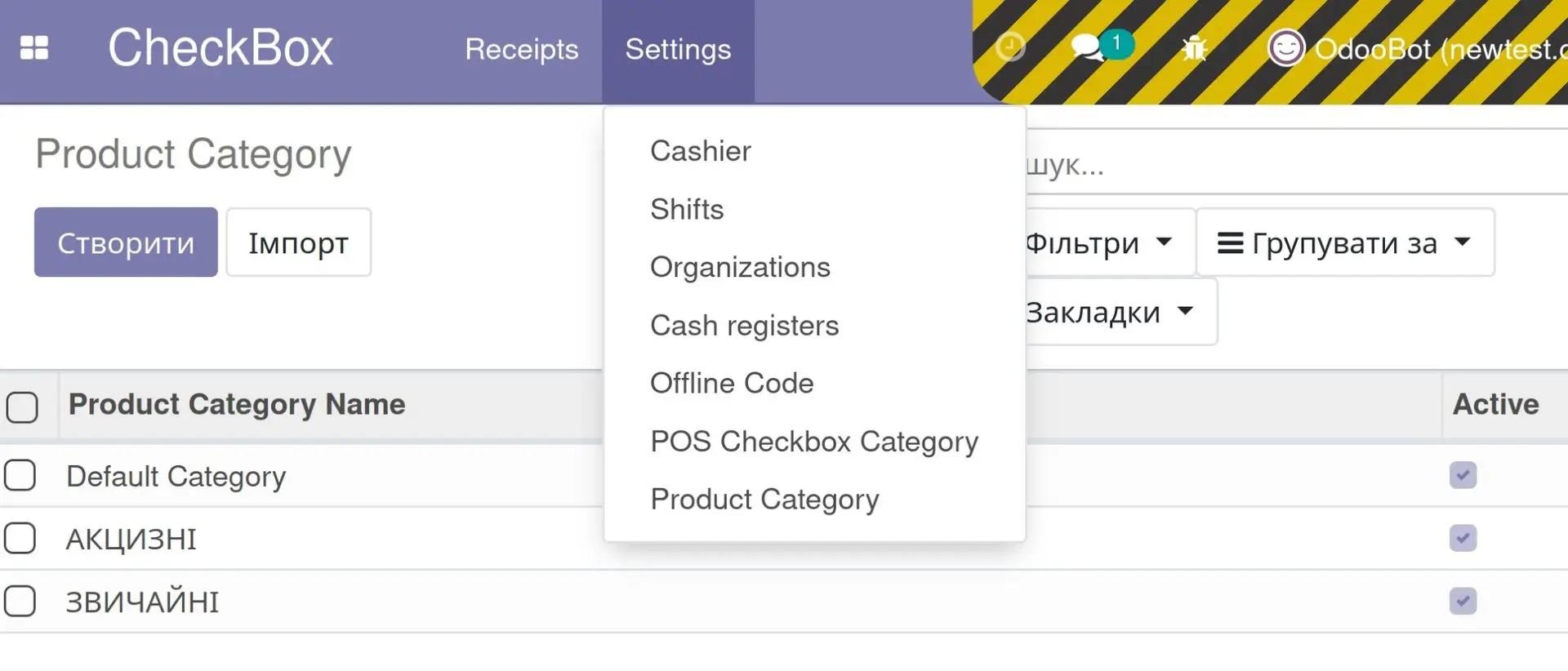Screen dimensions: 1568x671
Task: Select Cash registers menu entry
Action: [744, 326]
